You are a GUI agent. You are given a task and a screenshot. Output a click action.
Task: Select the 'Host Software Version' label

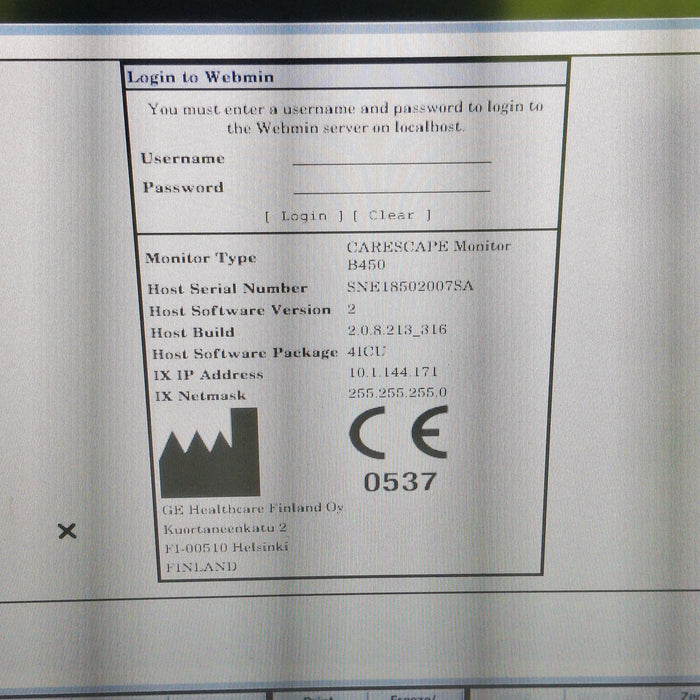(x=240, y=310)
